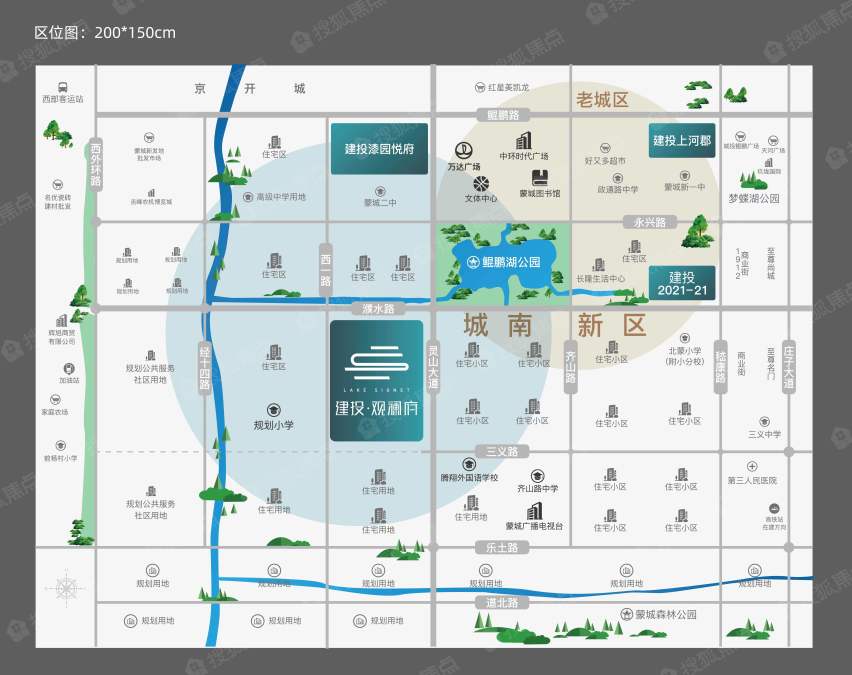The image size is (852, 675).
Task: Click the bus icon above 西部客运站
Action: tap(62, 87)
